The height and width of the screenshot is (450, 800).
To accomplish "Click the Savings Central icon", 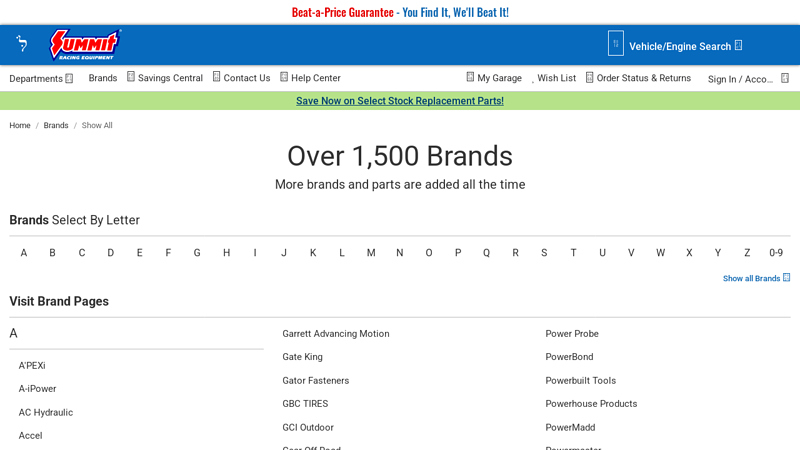I will (131, 77).
